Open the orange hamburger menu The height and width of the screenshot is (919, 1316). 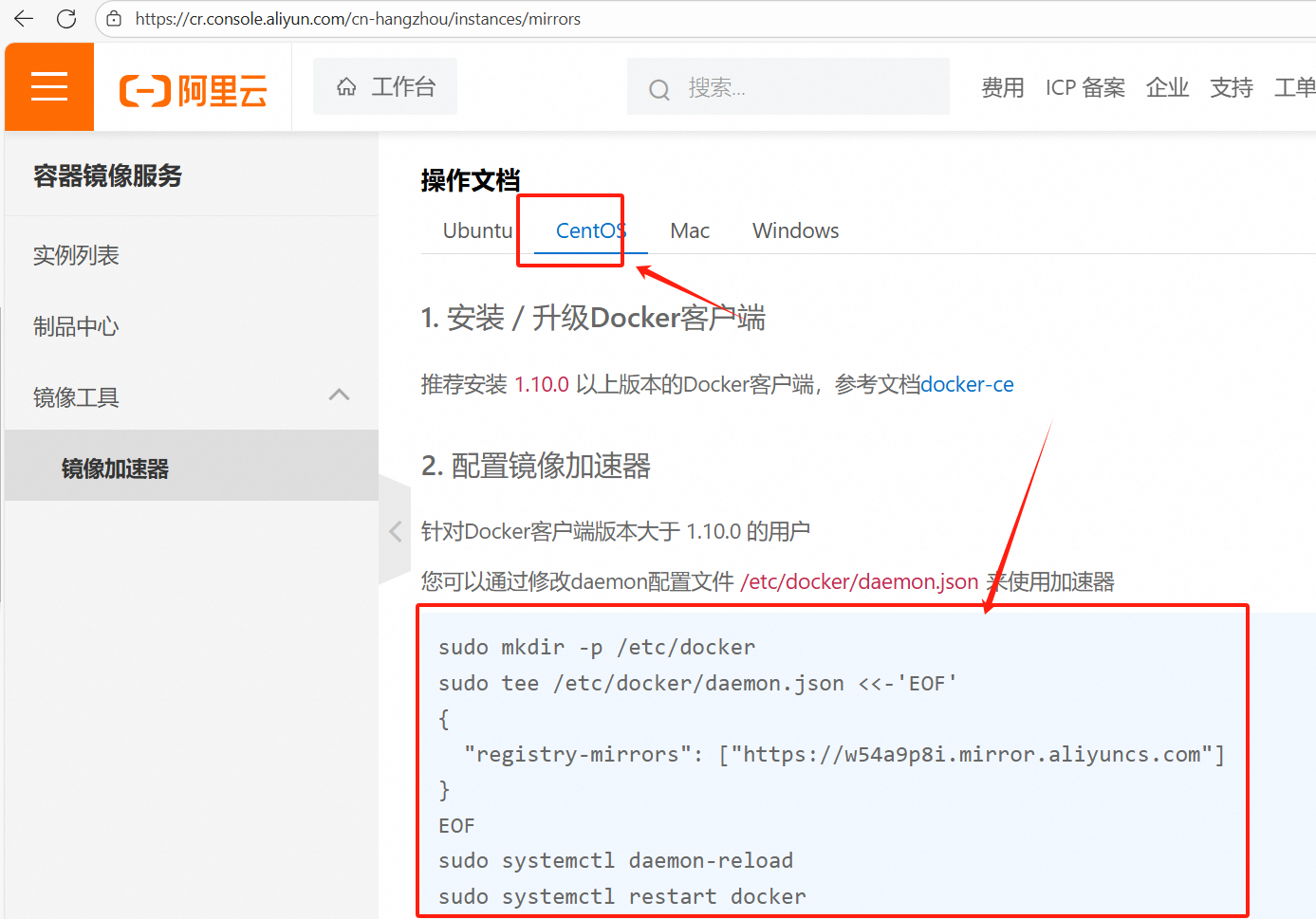click(49, 86)
